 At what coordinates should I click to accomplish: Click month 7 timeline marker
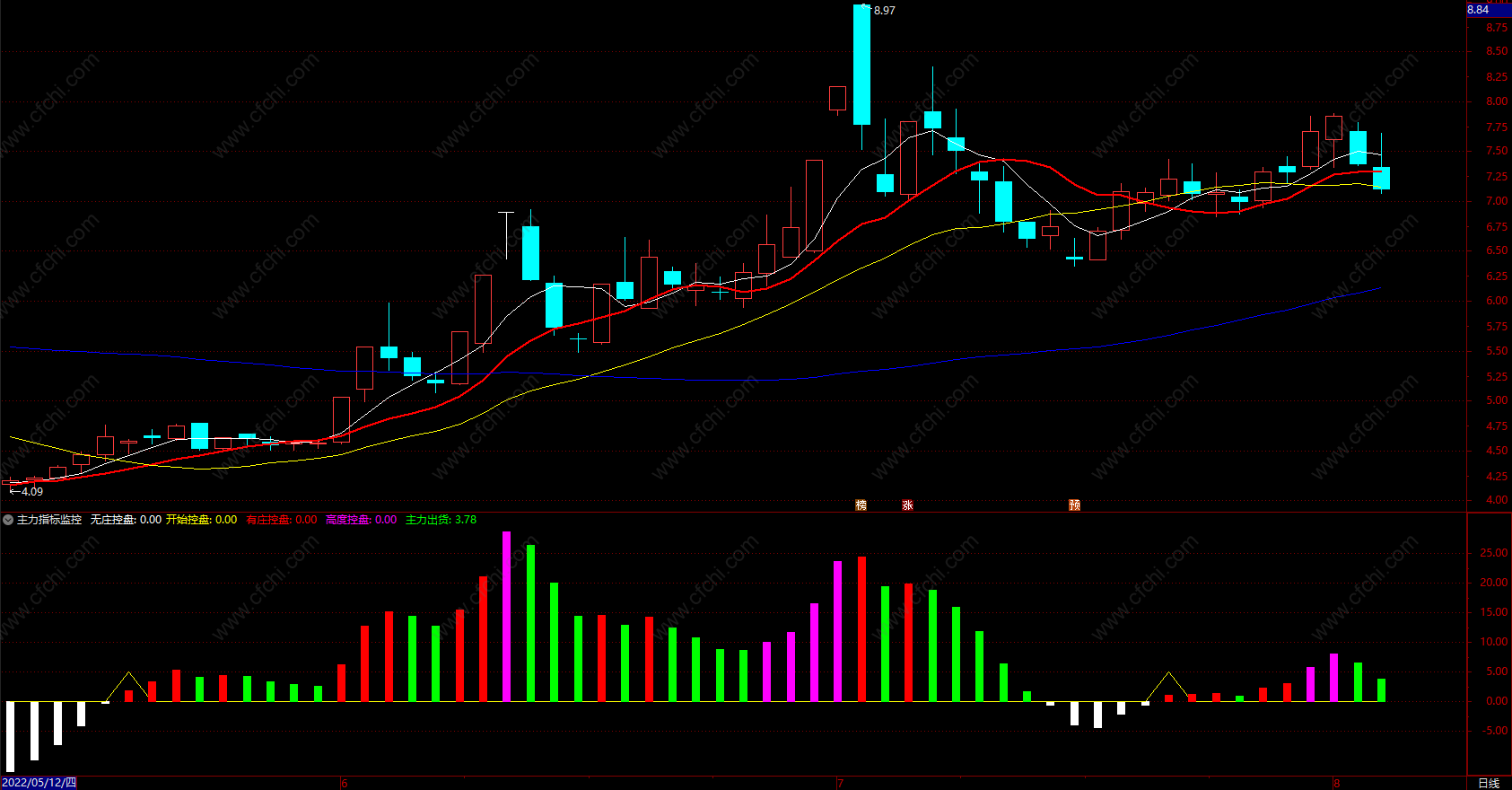point(840,783)
